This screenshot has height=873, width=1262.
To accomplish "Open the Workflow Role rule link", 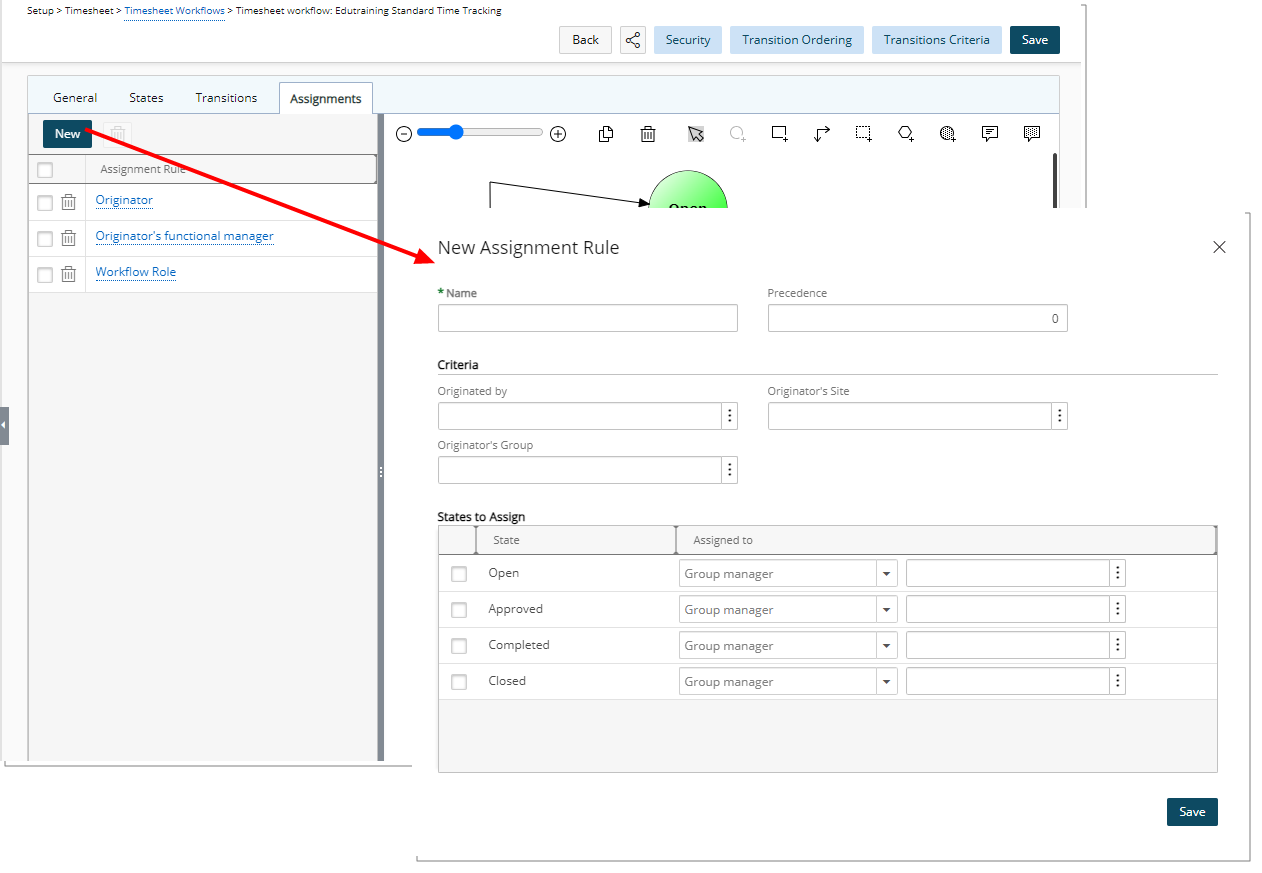I will click(x=136, y=272).
